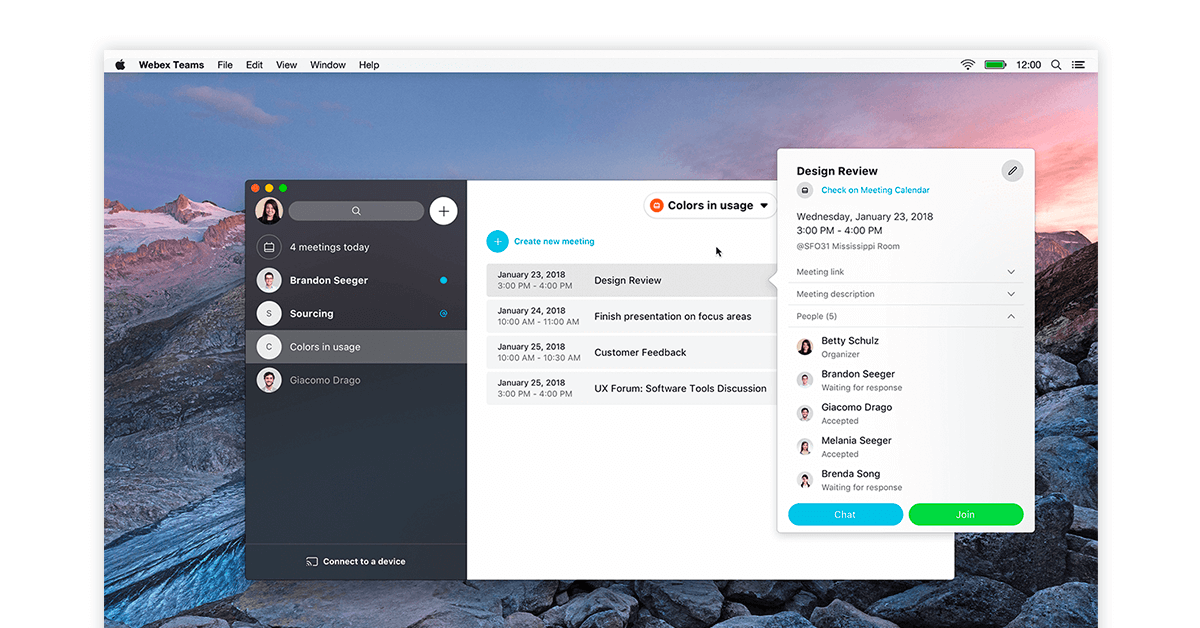Open Spotlight search from the menu bar
1200x628 pixels.
click(x=1056, y=65)
